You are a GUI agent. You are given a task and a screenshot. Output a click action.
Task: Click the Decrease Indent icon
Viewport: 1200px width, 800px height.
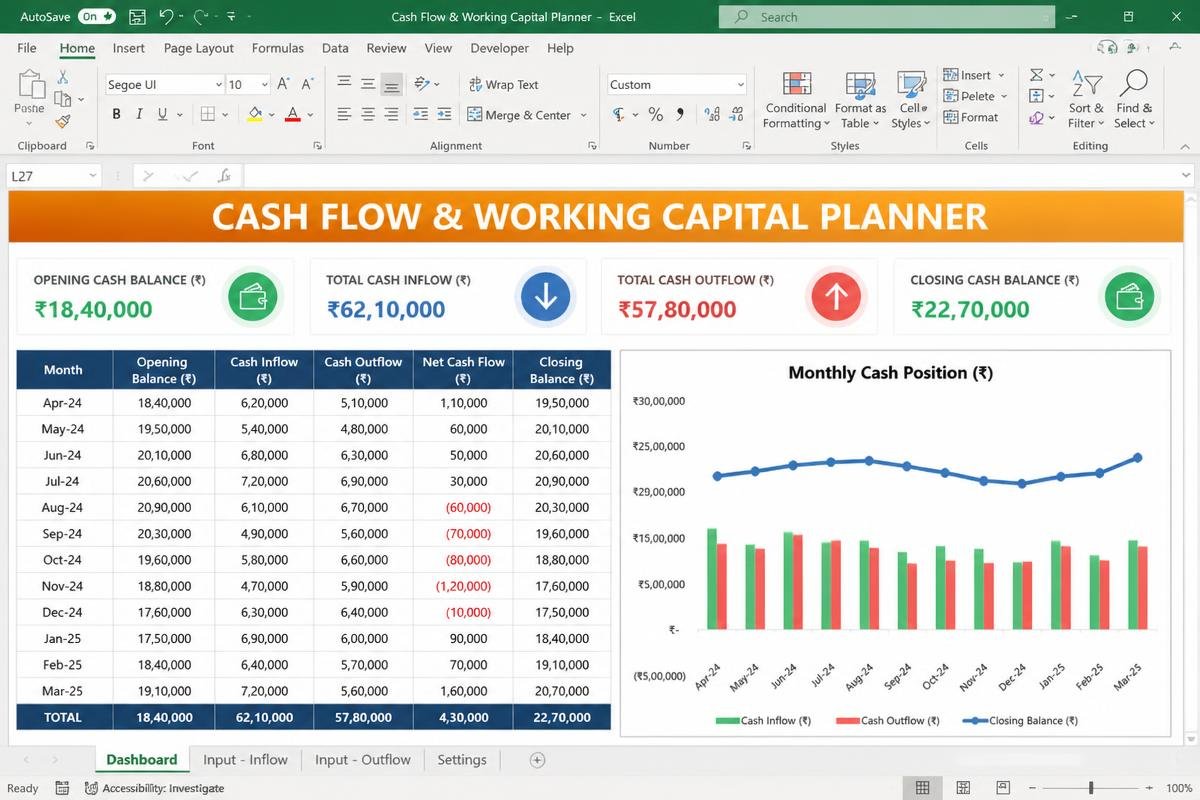tap(420, 115)
